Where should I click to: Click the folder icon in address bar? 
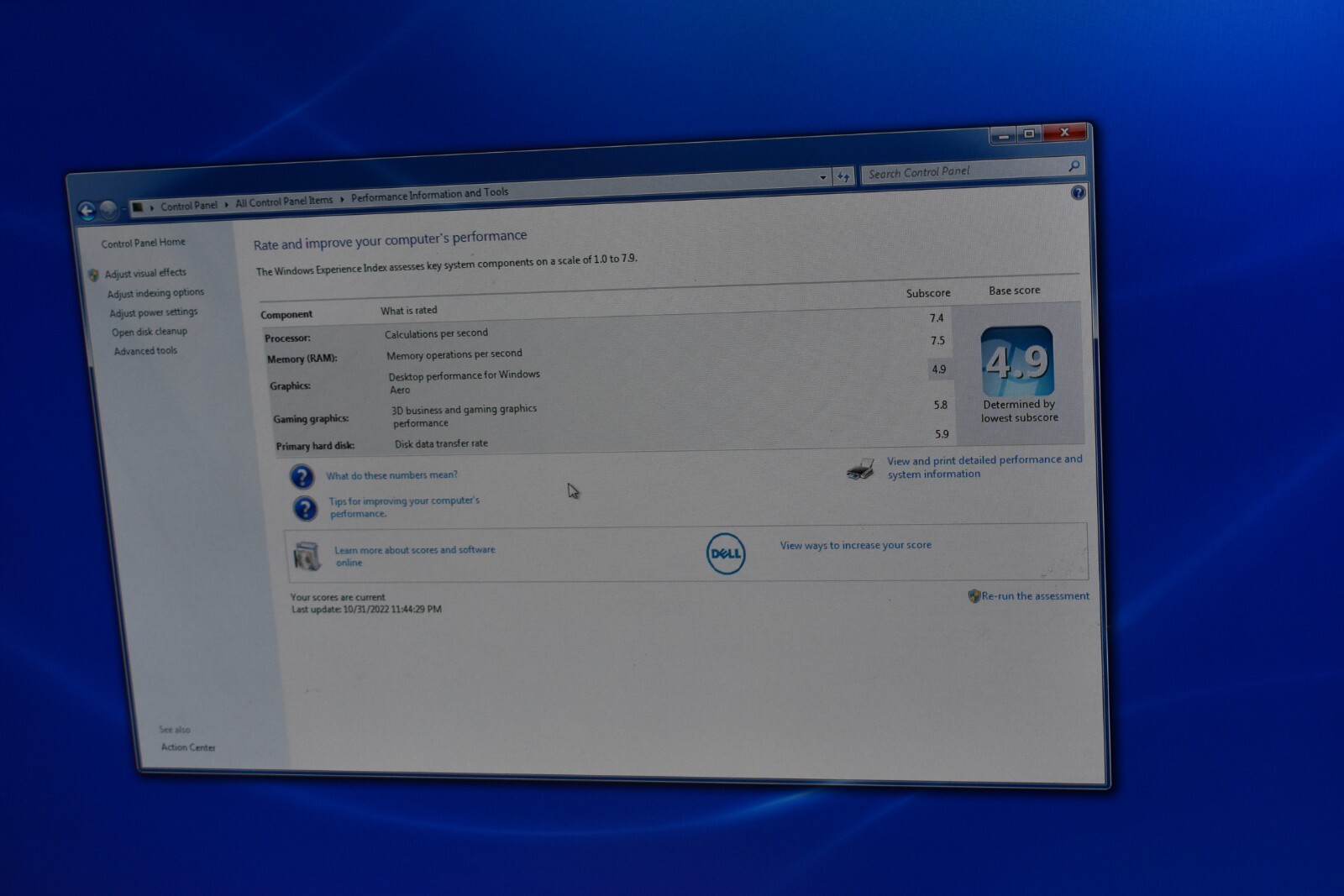[x=138, y=207]
